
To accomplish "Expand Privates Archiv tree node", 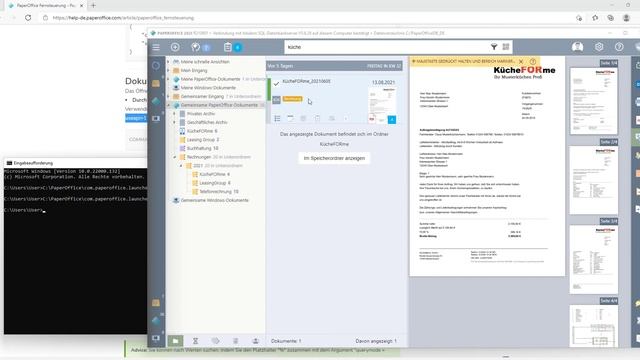I will coord(175,113).
